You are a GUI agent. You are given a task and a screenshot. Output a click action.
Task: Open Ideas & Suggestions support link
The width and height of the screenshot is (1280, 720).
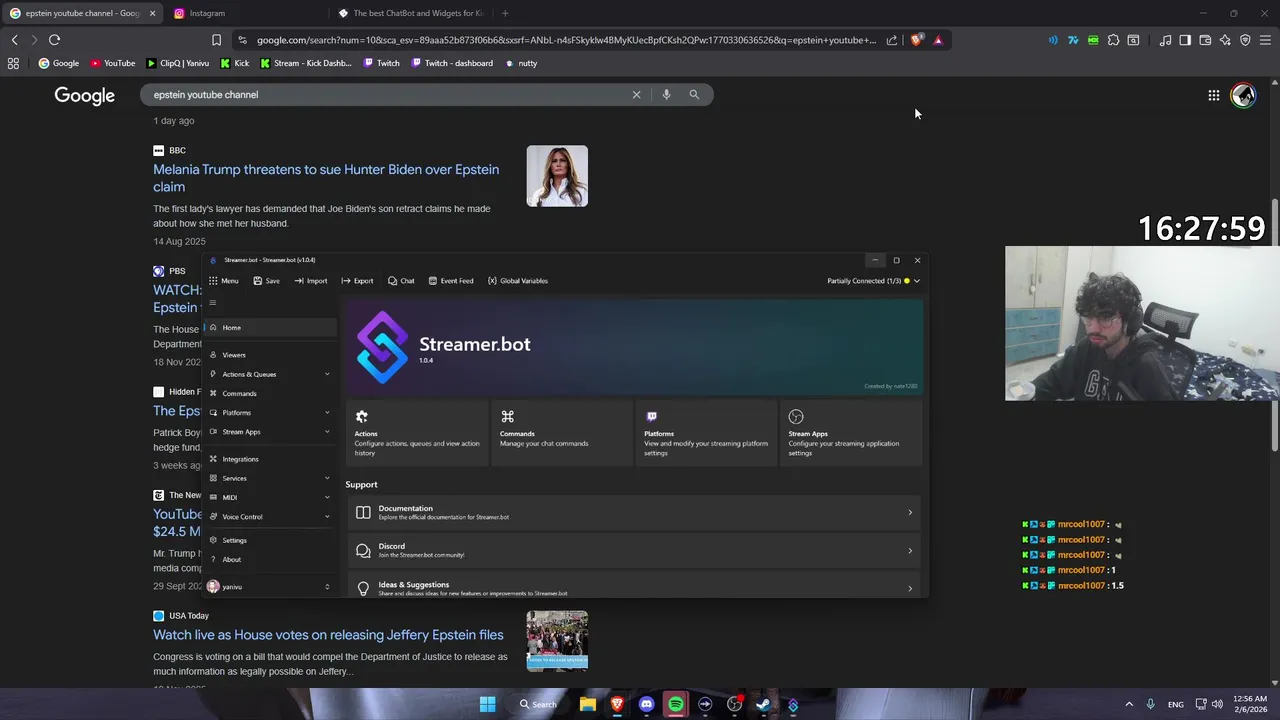[634, 588]
